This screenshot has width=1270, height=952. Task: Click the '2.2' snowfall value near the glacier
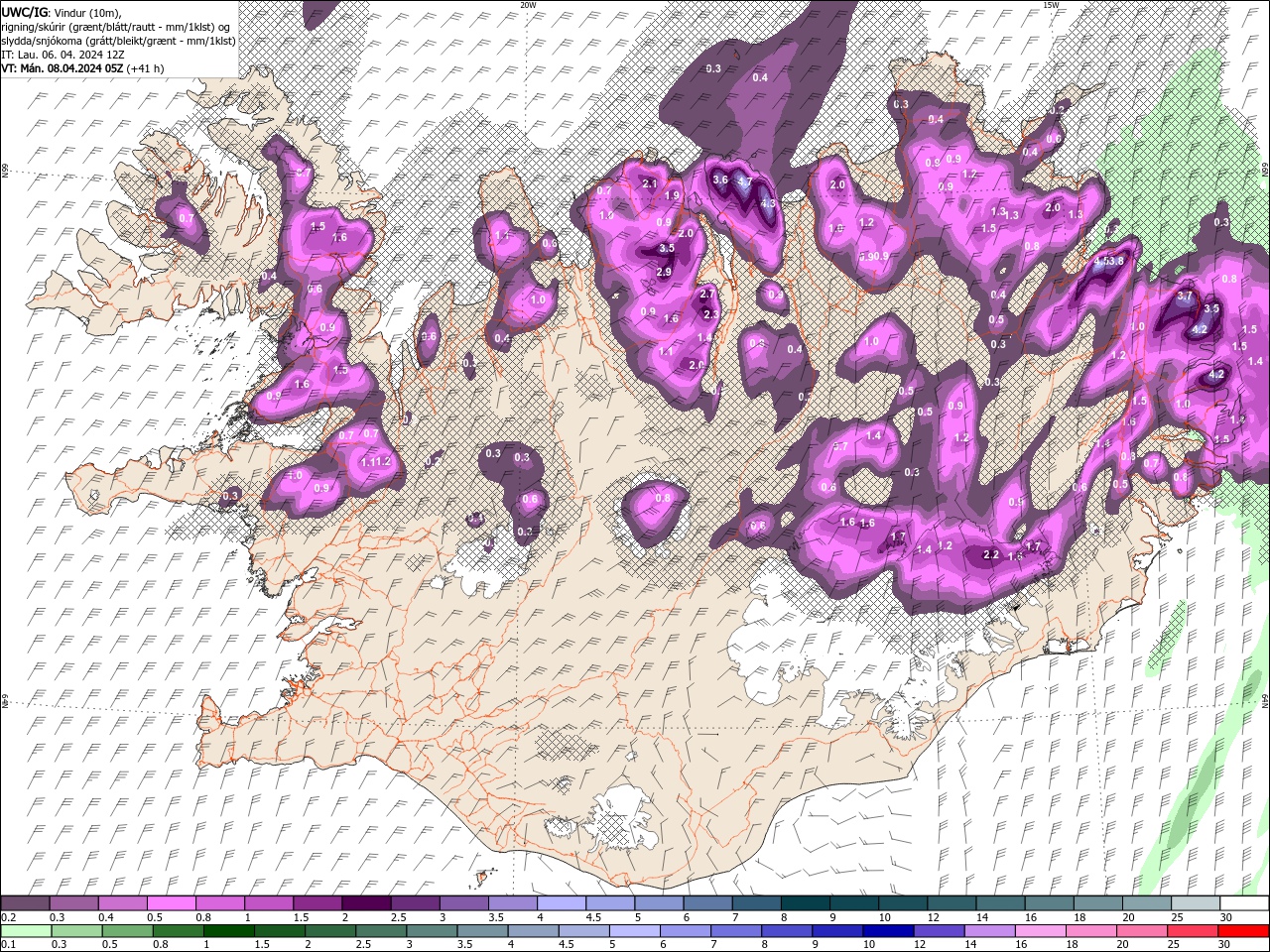pos(990,554)
